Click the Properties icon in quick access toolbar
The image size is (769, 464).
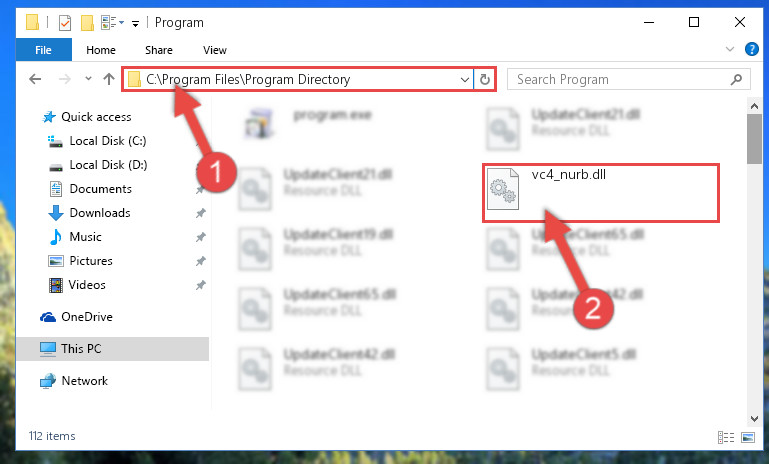coord(65,23)
